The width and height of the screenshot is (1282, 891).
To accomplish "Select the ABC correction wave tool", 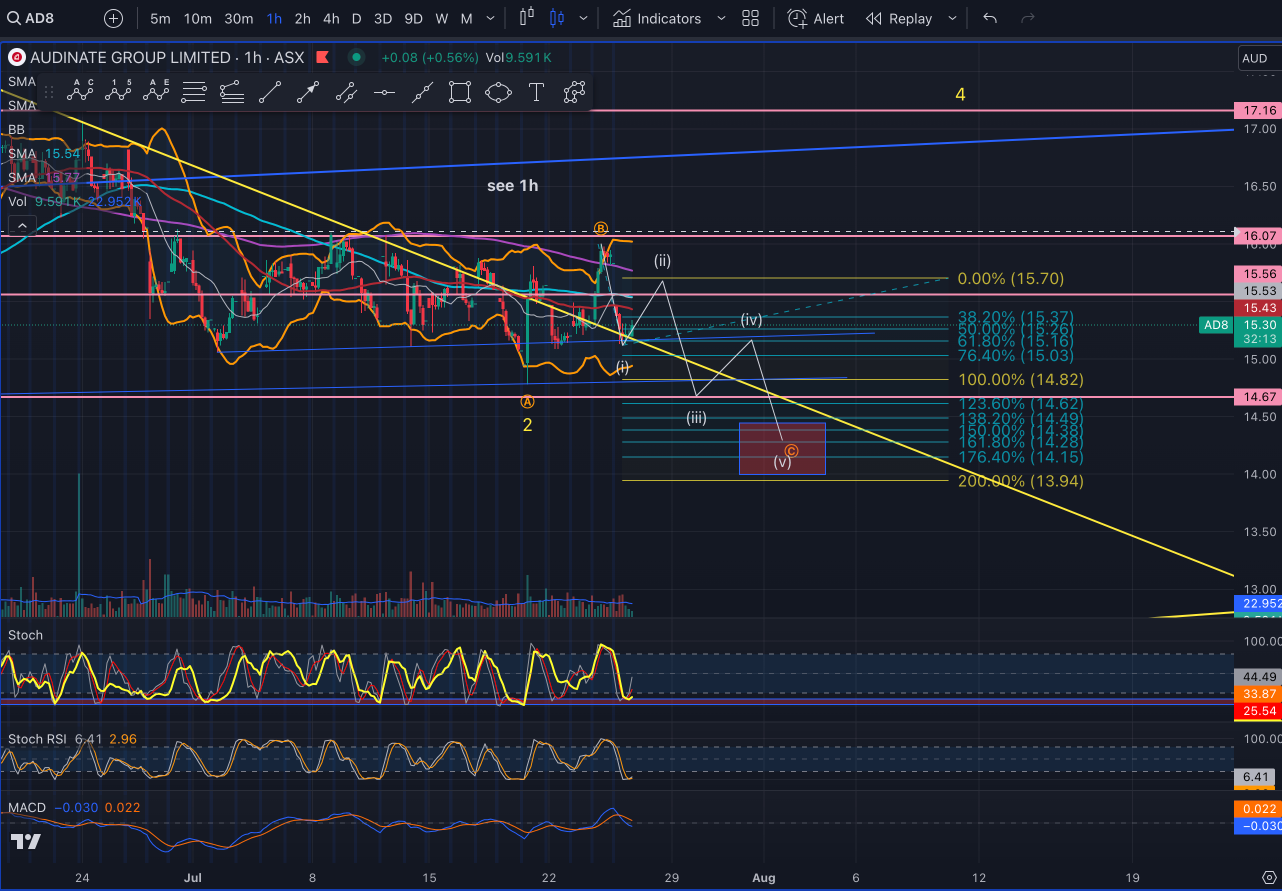I will pyautogui.click(x=81, y=93).
